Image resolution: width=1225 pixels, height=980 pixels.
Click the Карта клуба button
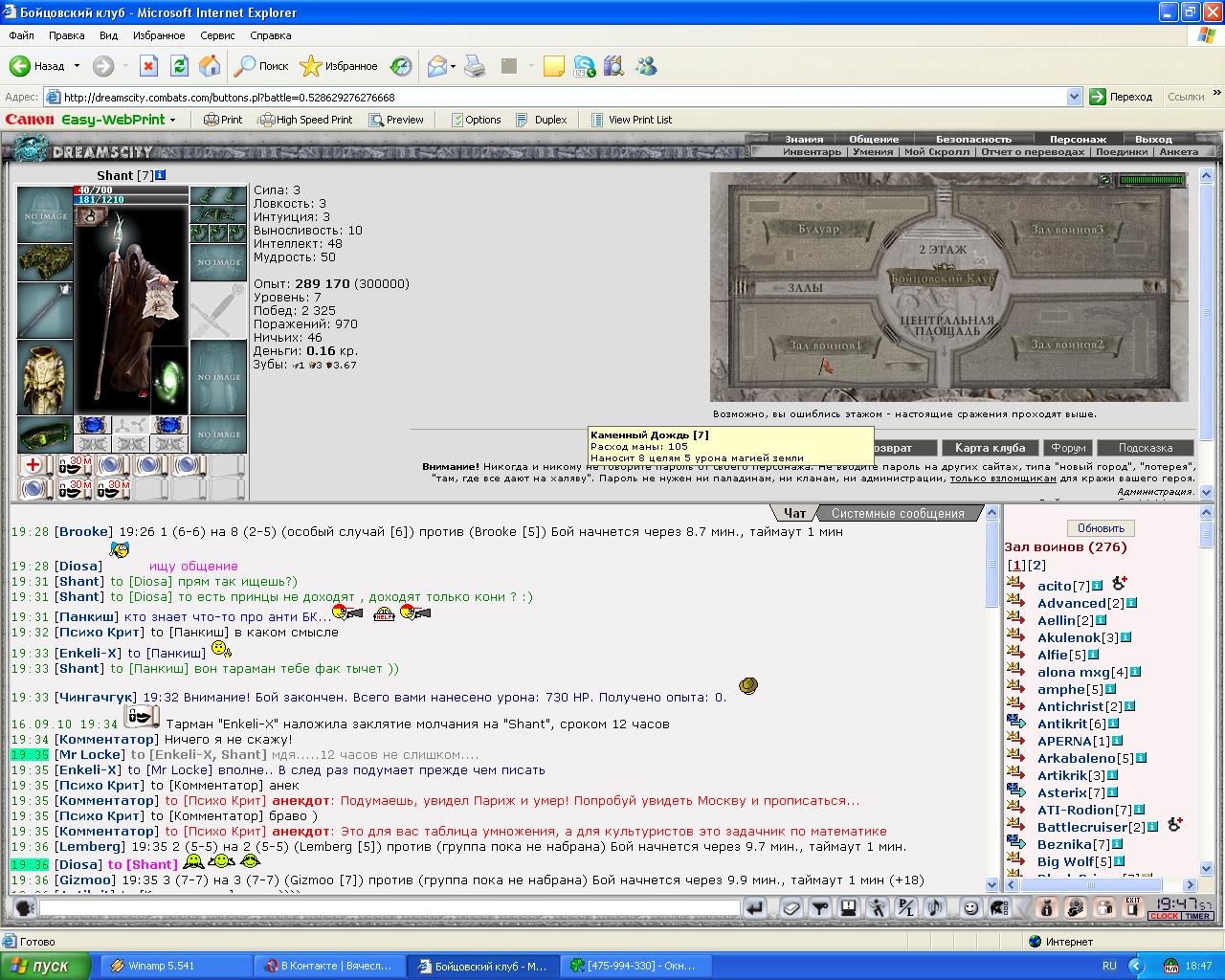coord(990,448)
